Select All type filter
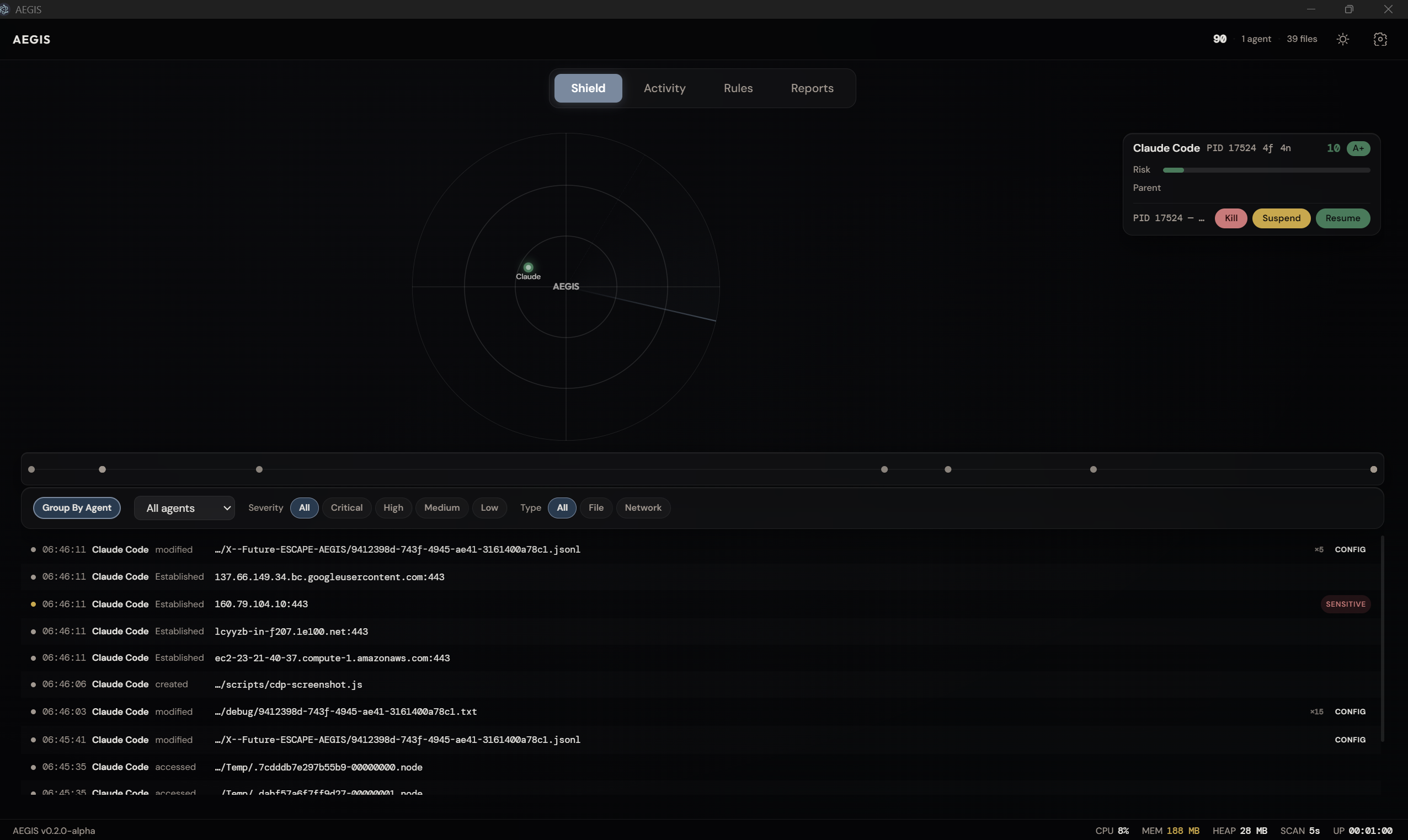This screenshot has height=840, width=1408. (x=562, y=508)
